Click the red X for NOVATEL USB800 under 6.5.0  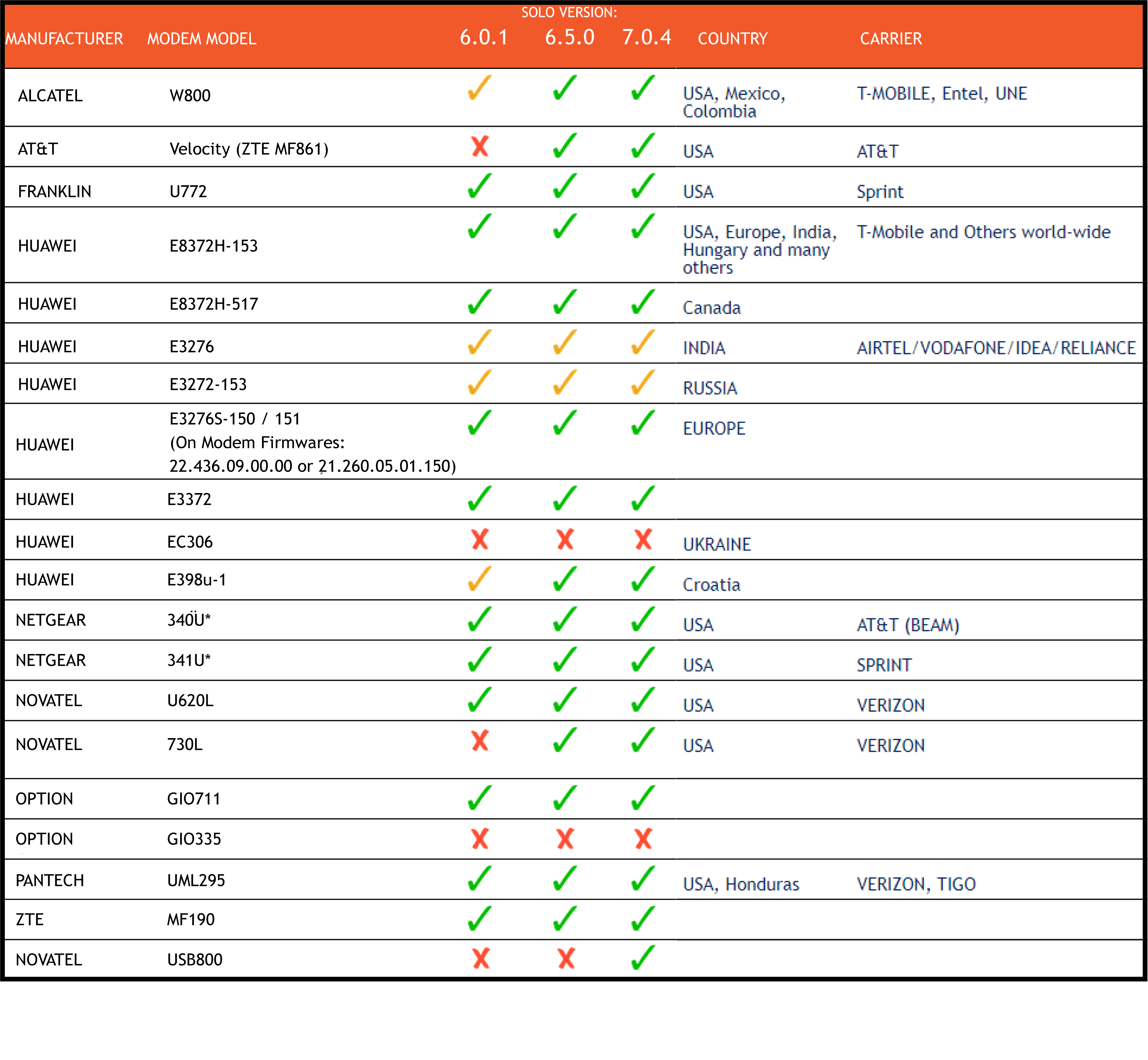566,959
